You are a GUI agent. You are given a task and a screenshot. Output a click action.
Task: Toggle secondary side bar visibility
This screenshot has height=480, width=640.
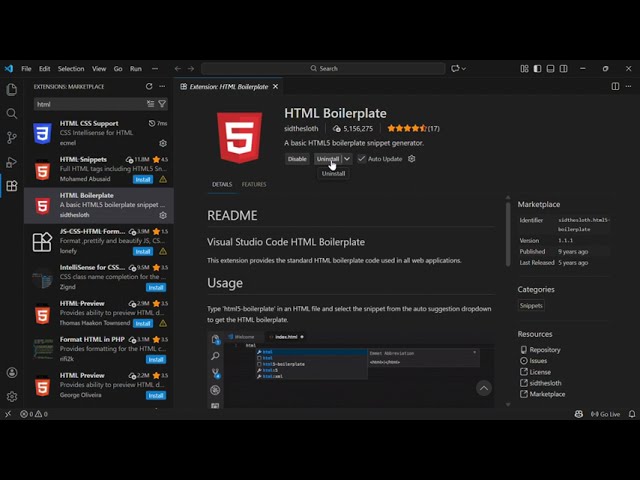[564, 69]
